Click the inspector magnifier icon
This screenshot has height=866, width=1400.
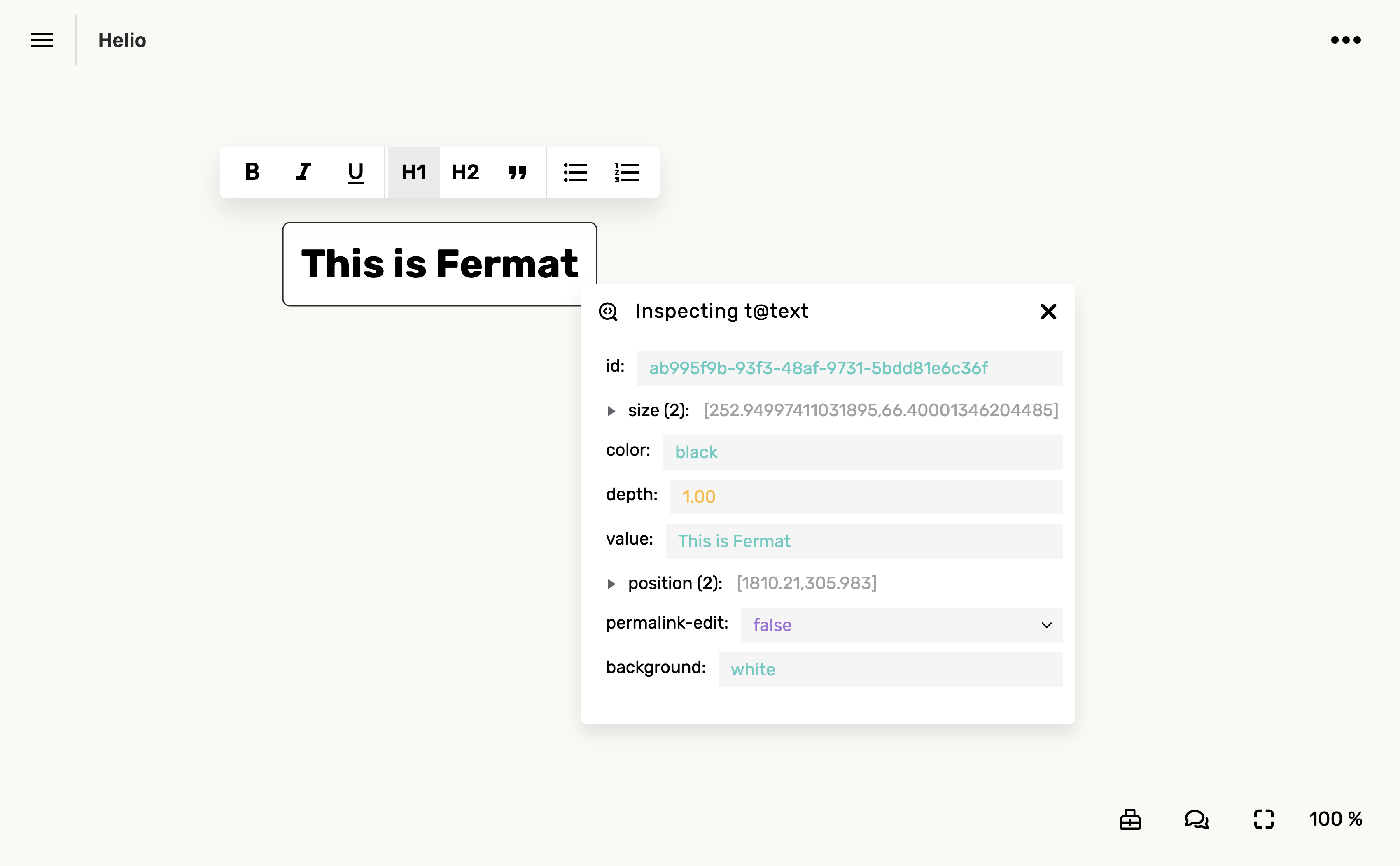point(608,312)
